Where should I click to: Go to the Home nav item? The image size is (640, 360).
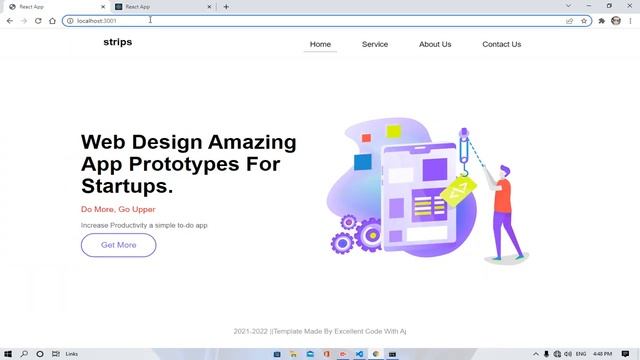tap(320, 44)
